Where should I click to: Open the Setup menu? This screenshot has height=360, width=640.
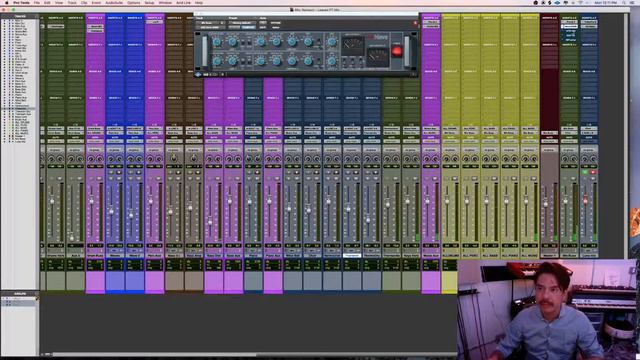click(x=149, y=3)
